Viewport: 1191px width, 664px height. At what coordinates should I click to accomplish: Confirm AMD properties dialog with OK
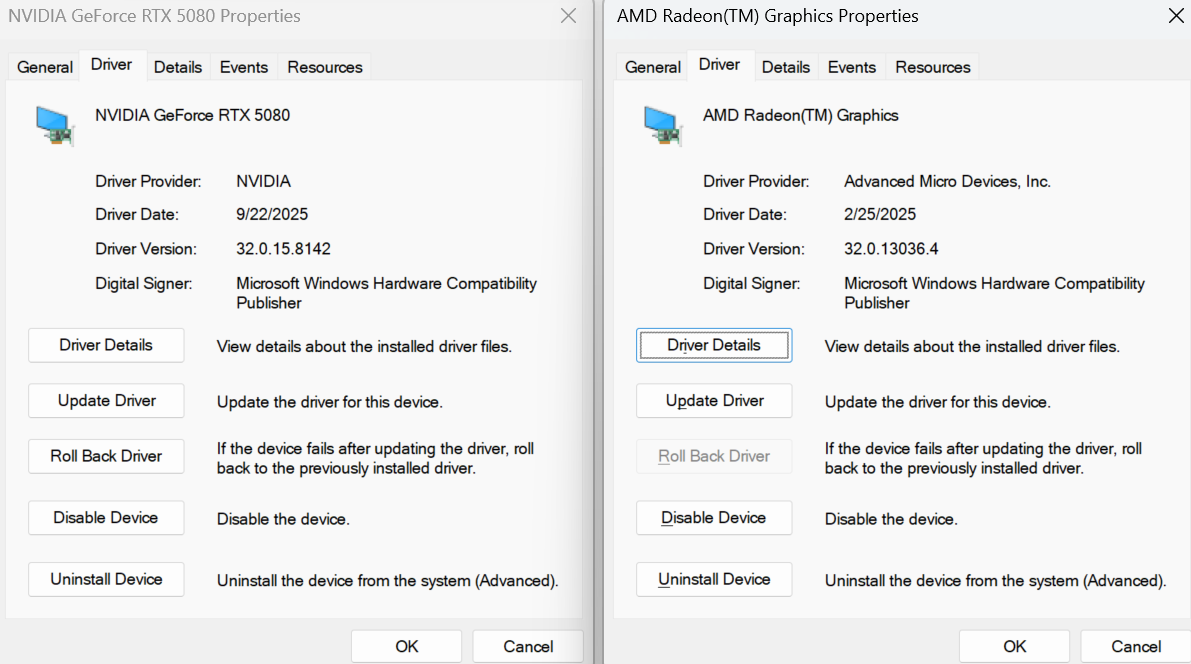[1014, 646]
